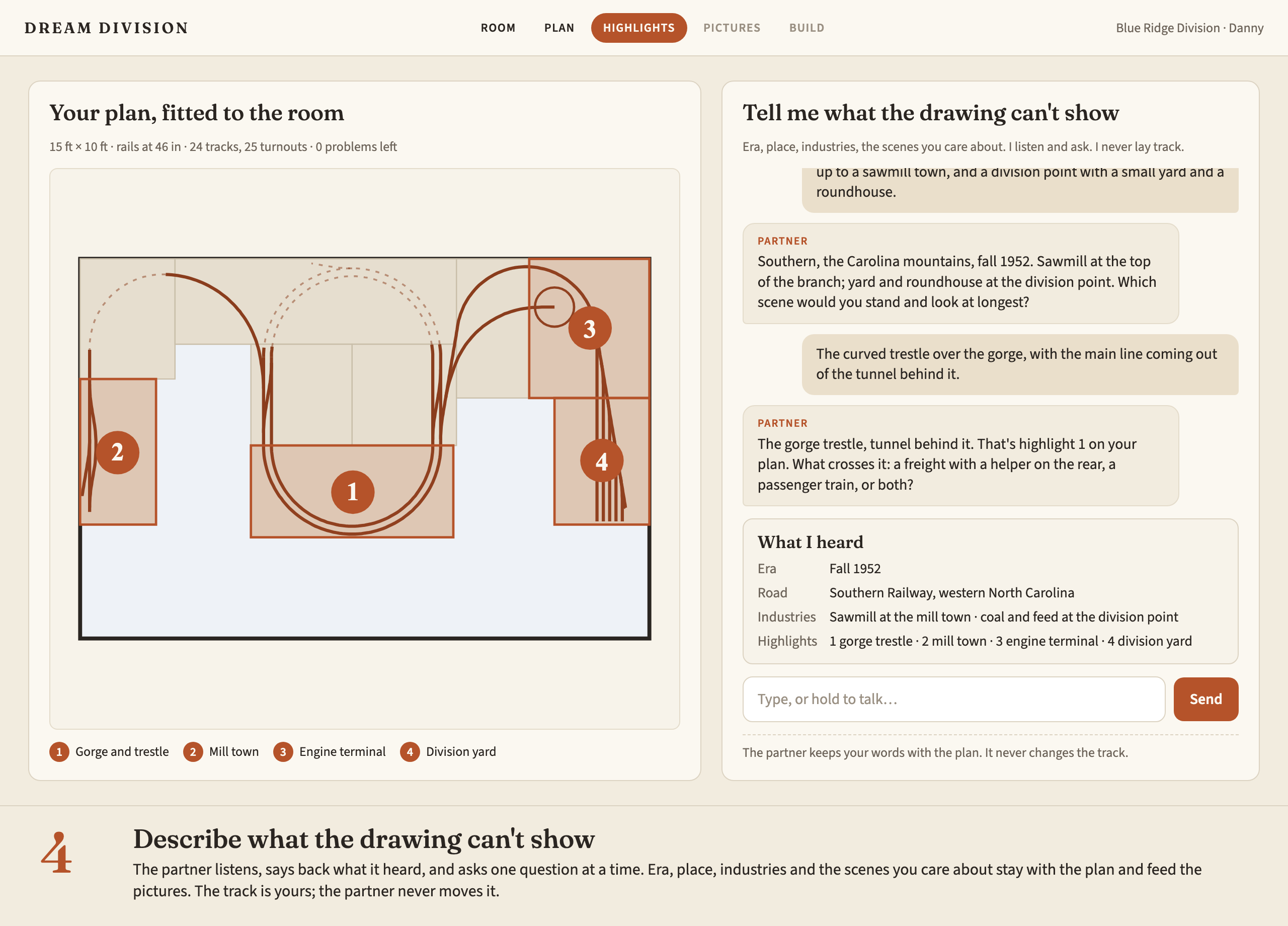Click the 'Your plan, fitted to the room' heading

click(197, 113)
